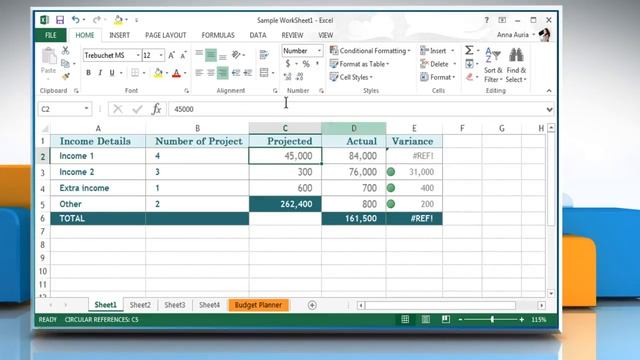Expand Format as Table menu
This screenshot has height=360, width=640.
pos(359,64)
